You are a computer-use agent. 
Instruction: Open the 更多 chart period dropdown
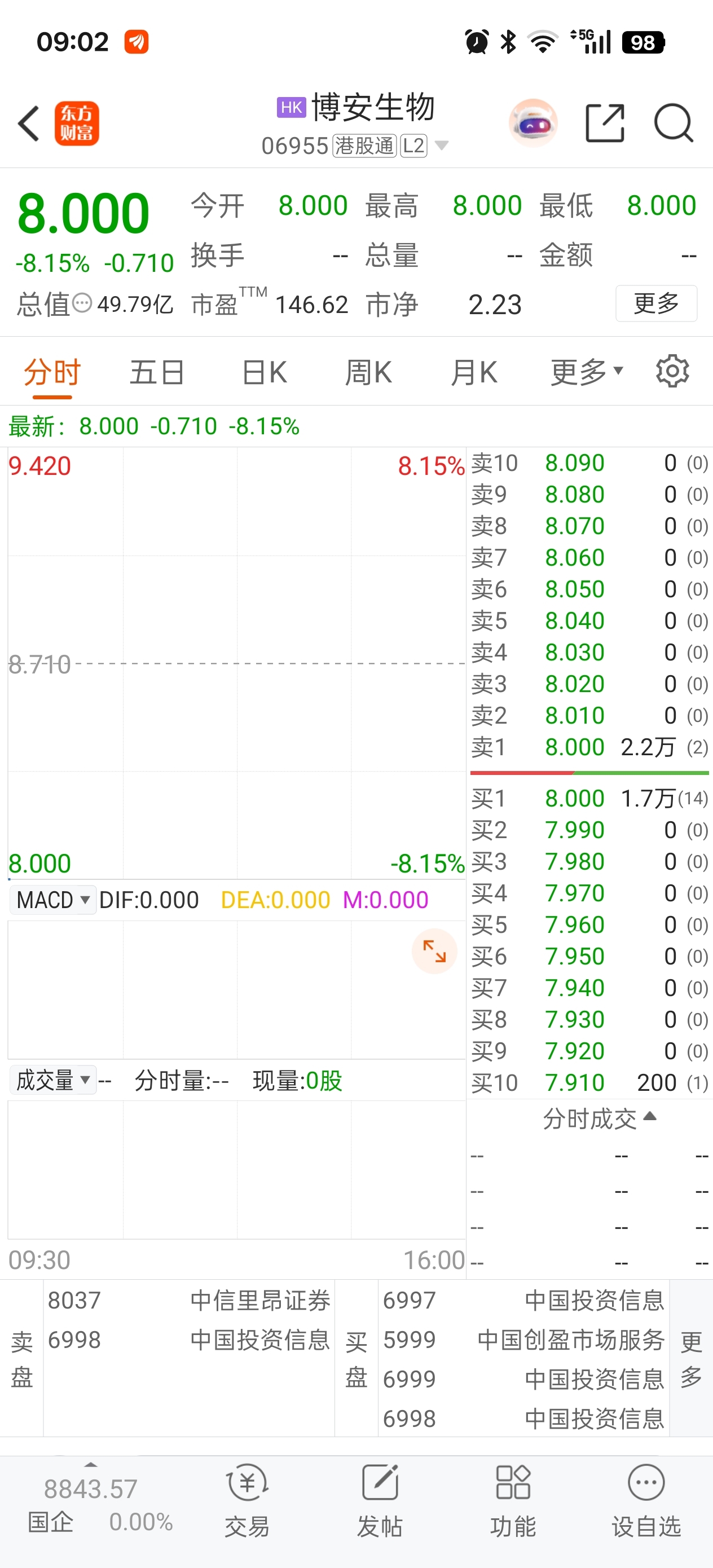(x=587, y=372)
